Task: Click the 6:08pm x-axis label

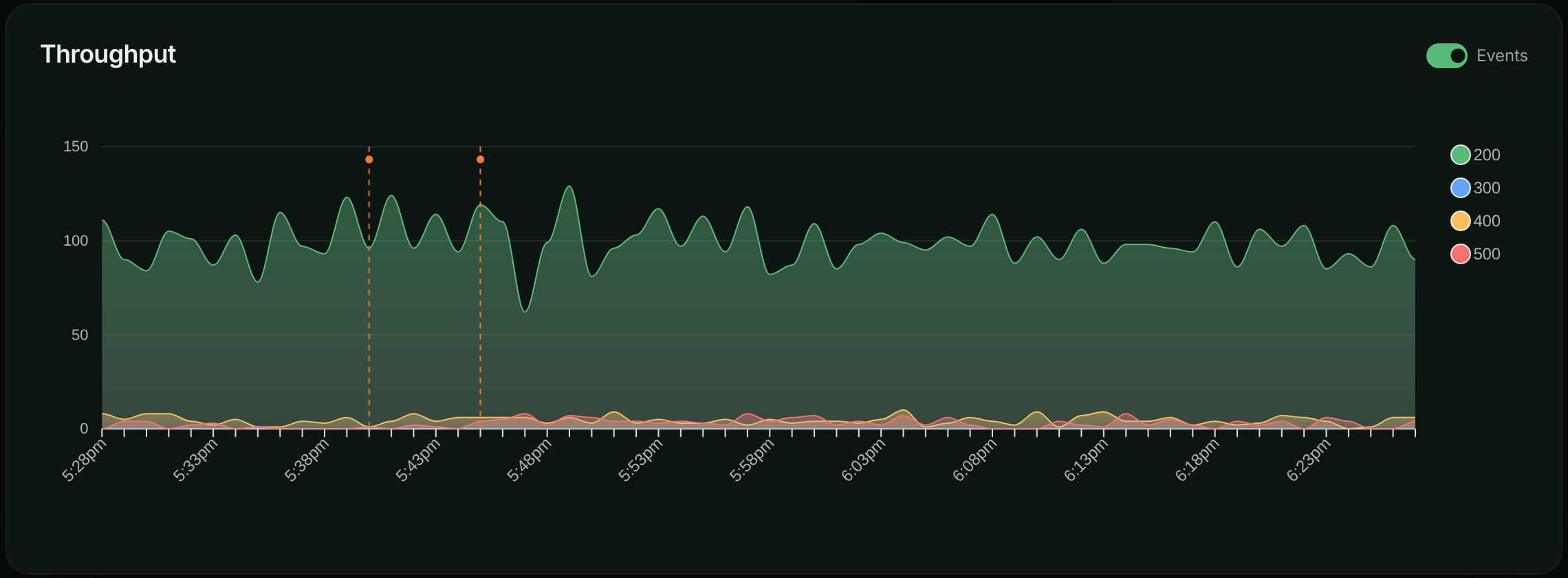Action: (x=976, y=460)
